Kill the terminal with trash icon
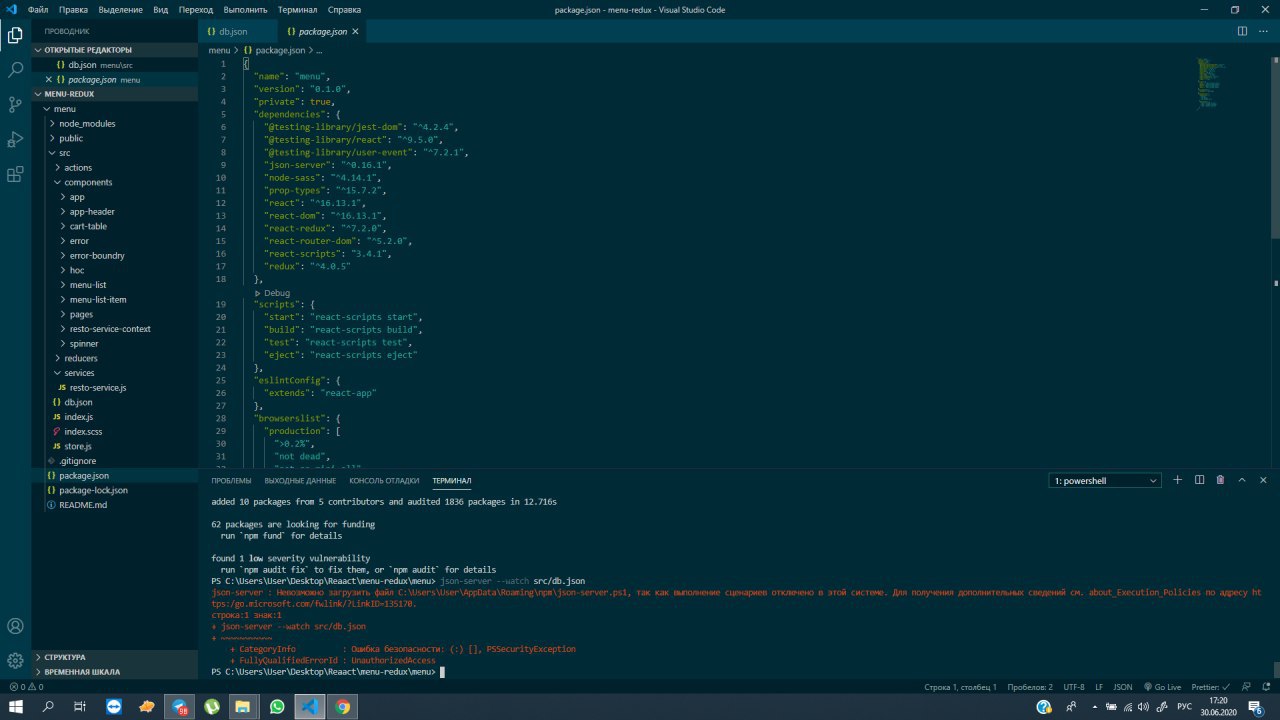The image size is (1280, 720). 1220,480
